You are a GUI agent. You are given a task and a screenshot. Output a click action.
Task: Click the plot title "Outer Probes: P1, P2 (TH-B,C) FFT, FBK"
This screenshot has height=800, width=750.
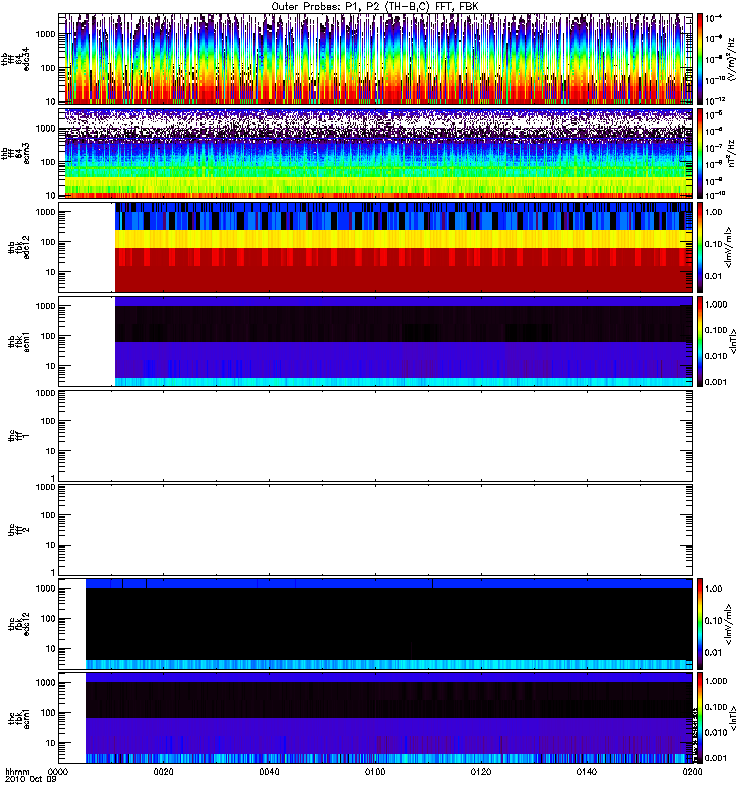click(375, 7)
